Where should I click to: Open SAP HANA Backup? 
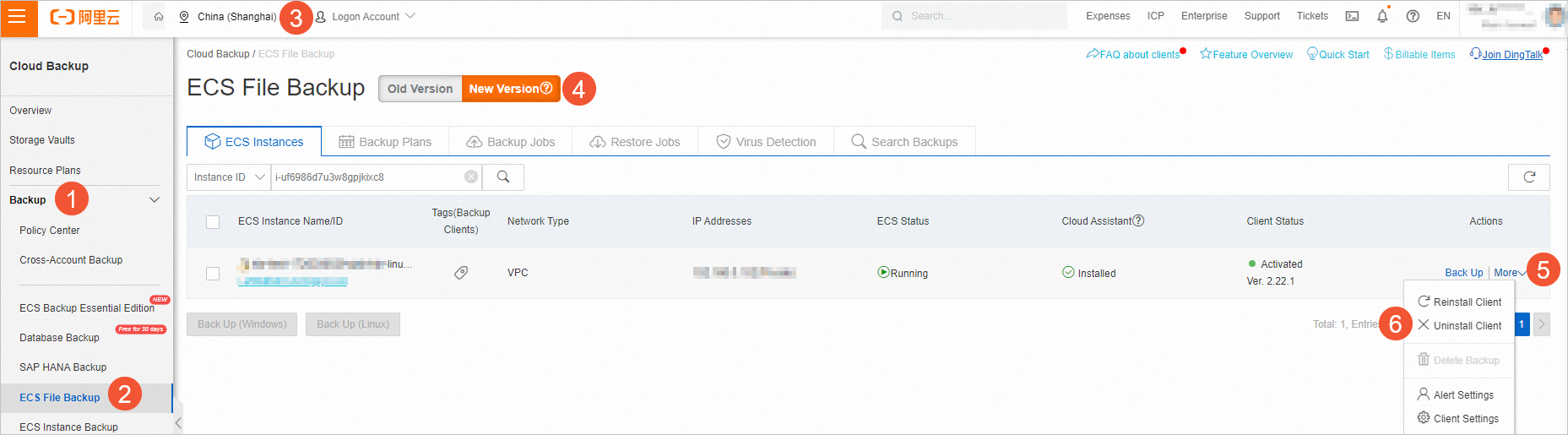(x=63, y=367)
